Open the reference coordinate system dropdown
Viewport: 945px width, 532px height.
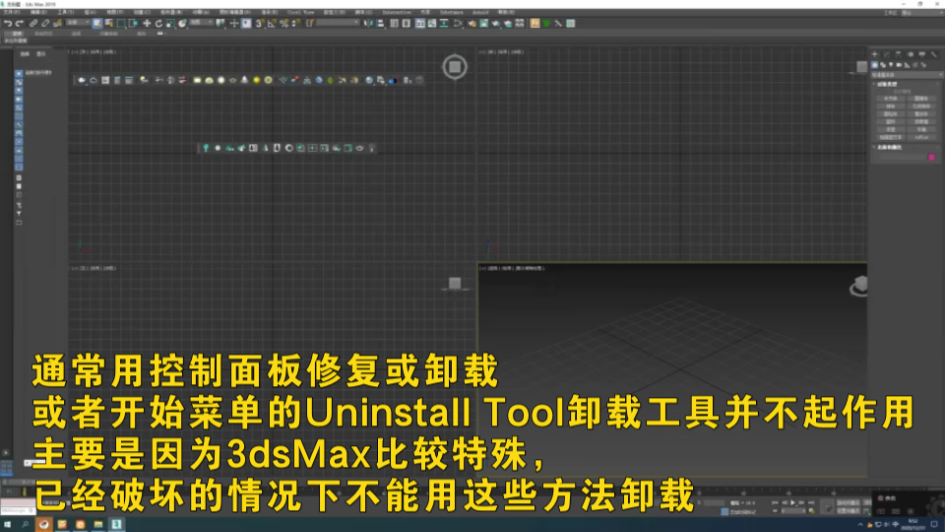tap(202, 23)
